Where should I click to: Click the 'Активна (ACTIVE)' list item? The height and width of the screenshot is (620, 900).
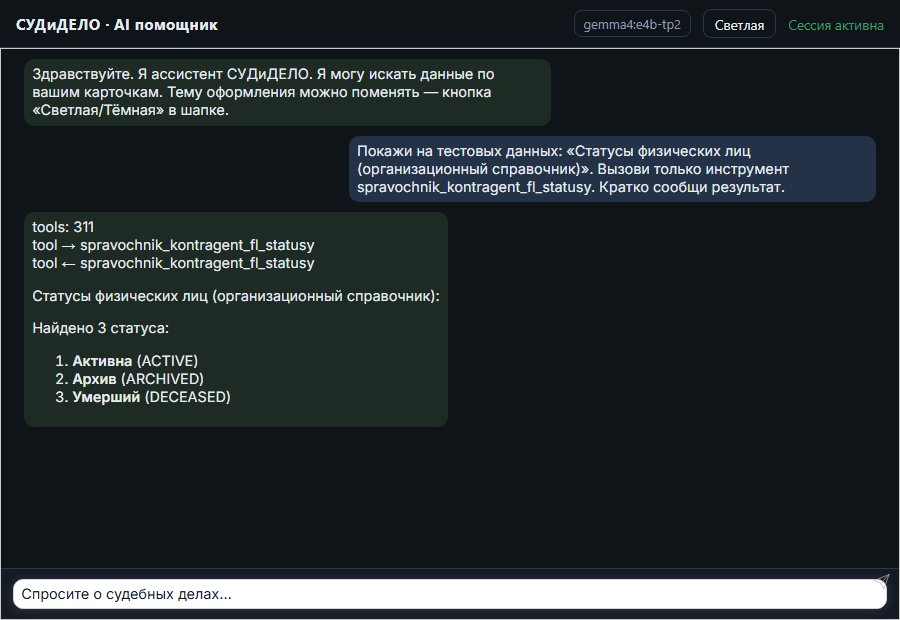coord(135,361)
